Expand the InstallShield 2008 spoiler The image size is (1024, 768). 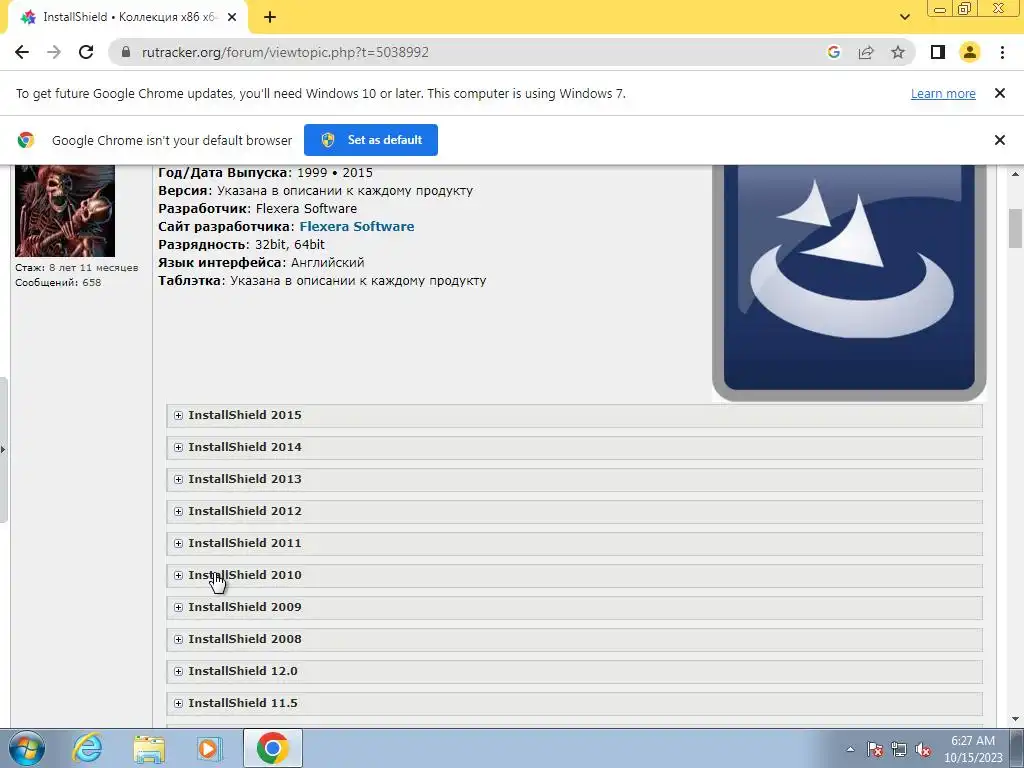tap(575, 639)
